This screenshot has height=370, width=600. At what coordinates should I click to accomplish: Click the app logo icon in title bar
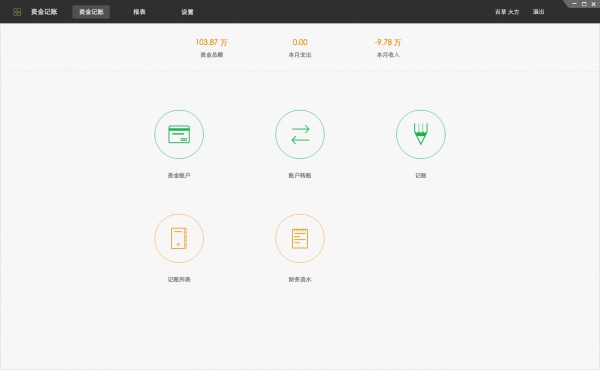[17, 12]
